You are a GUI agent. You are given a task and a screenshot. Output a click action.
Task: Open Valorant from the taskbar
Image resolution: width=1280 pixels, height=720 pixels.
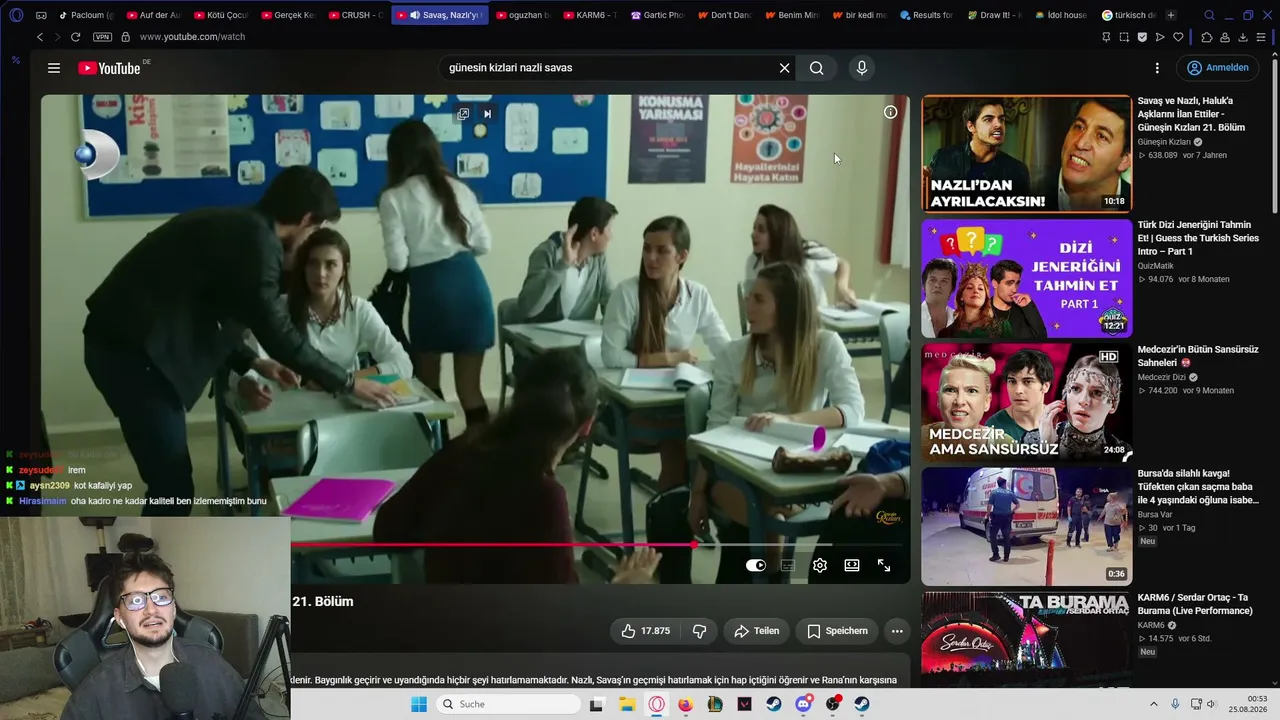(744, 704)
